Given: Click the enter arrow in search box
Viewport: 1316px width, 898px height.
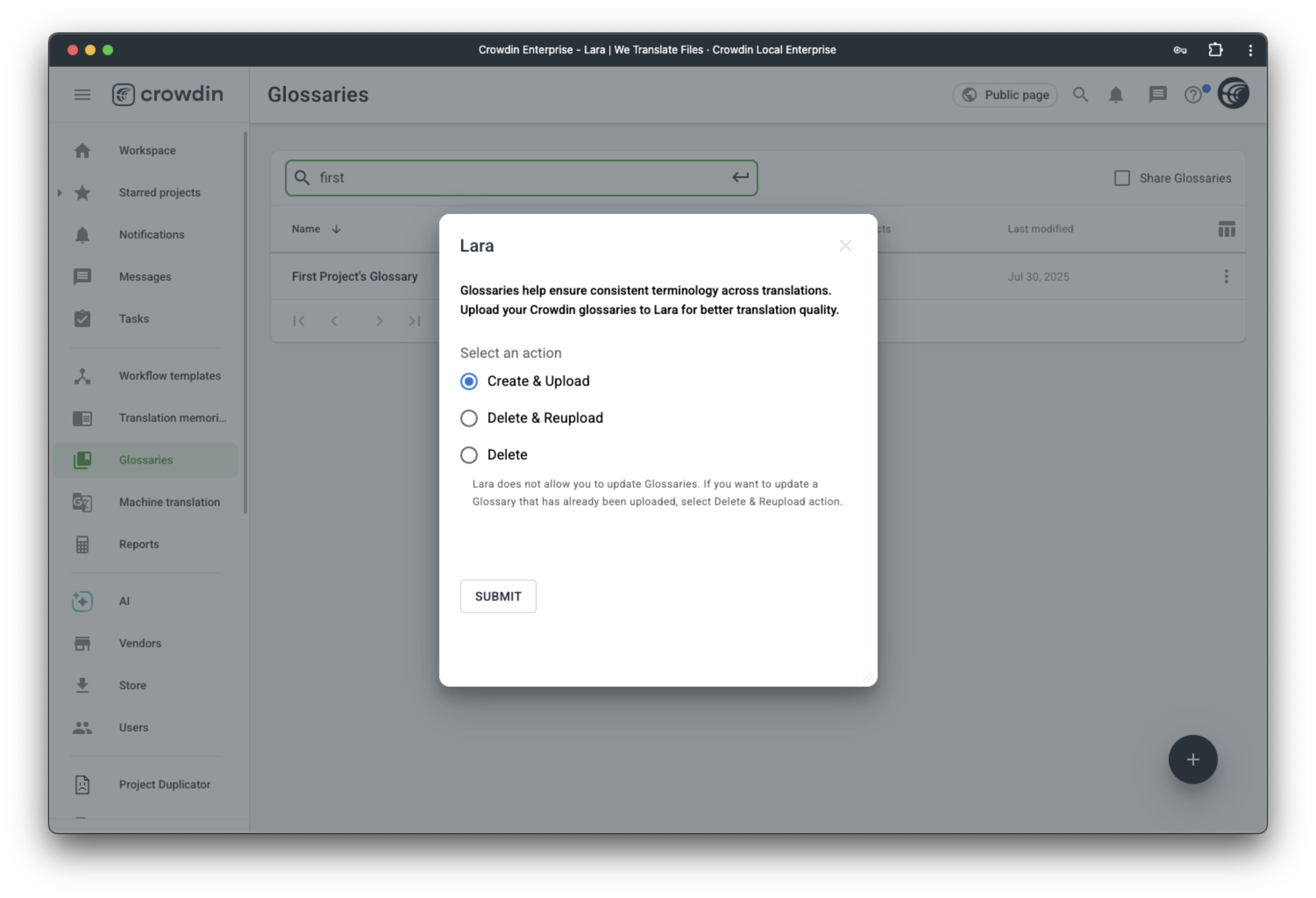Looking at the screenshot, I should [x=740, y=177].
